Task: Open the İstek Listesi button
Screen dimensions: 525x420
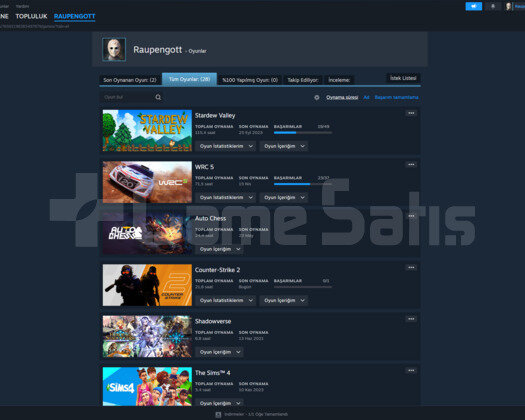Action: pyautogui.click(x=403, y=78)
